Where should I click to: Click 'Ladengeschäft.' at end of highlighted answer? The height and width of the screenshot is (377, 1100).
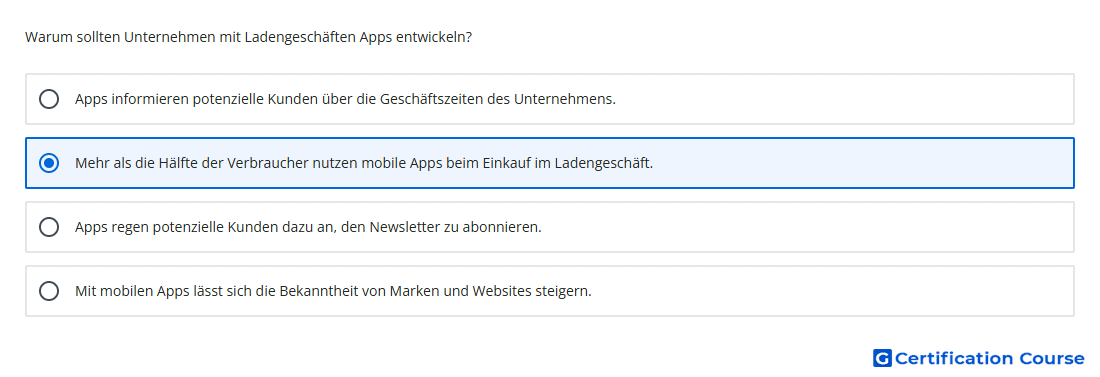603,163
